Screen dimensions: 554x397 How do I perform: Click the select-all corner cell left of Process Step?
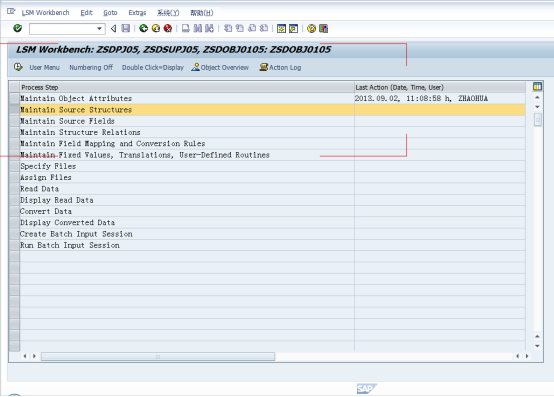pyautogui.click(x=14, y=87)
